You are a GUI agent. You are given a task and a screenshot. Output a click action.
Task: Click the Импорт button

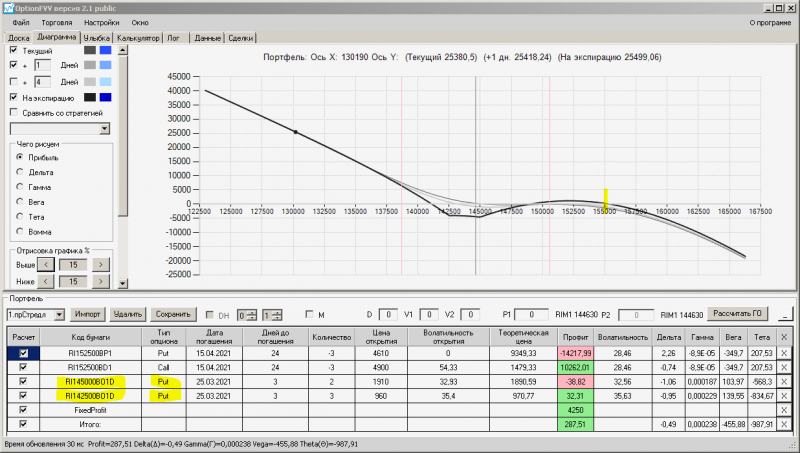pos(88,314)
